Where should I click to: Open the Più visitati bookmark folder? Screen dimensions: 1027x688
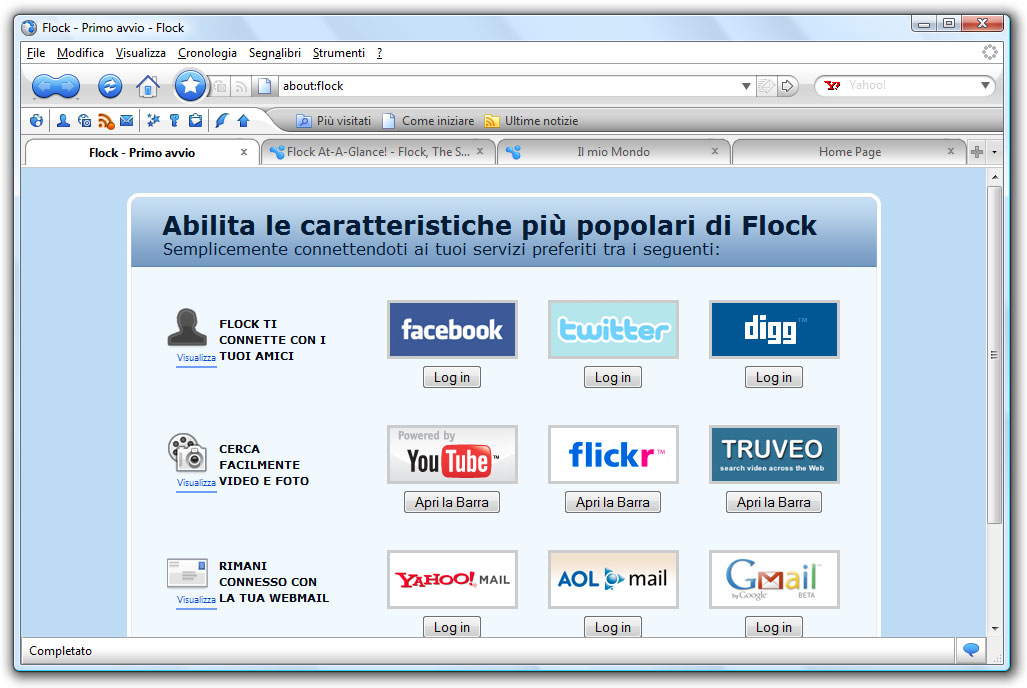click(333, 121)
